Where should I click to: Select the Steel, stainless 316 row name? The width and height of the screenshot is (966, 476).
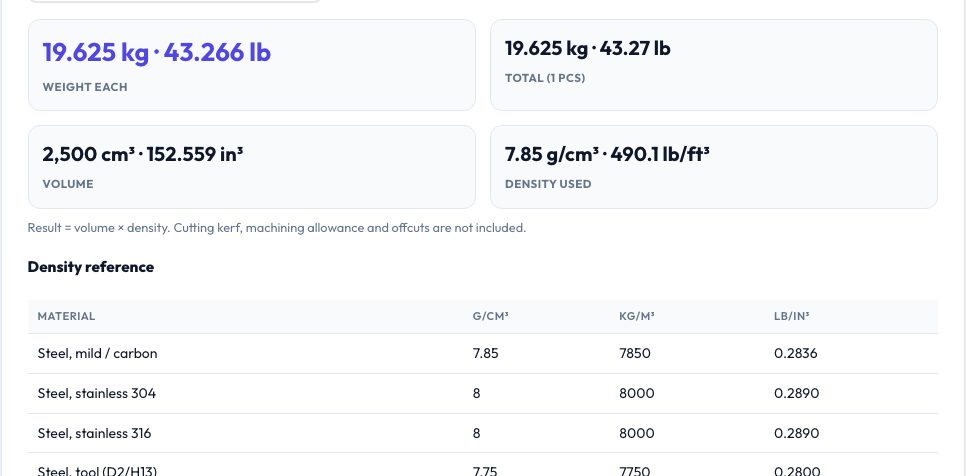click(x=94, y=433)
